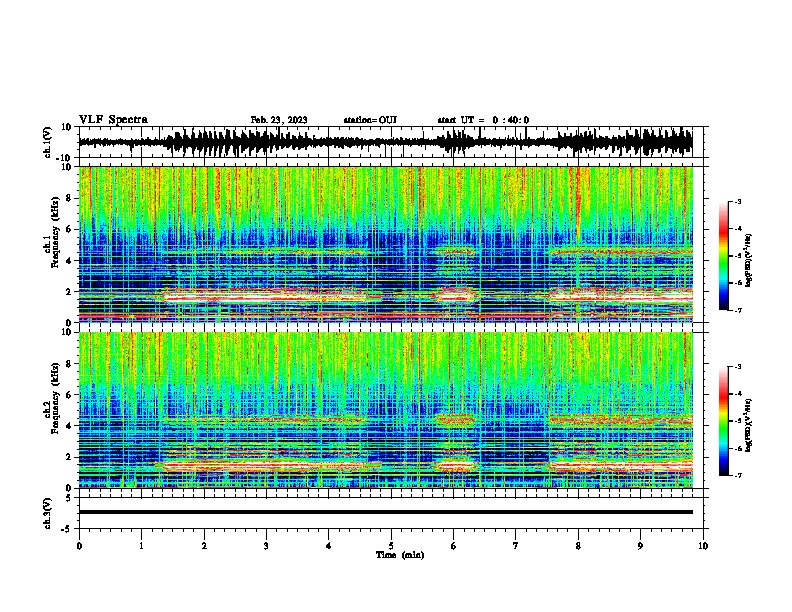Image resolution: width=792 pixels, height=612 pixels.
Task: Click the time axis tick label "8"
Action: (578, 546)
